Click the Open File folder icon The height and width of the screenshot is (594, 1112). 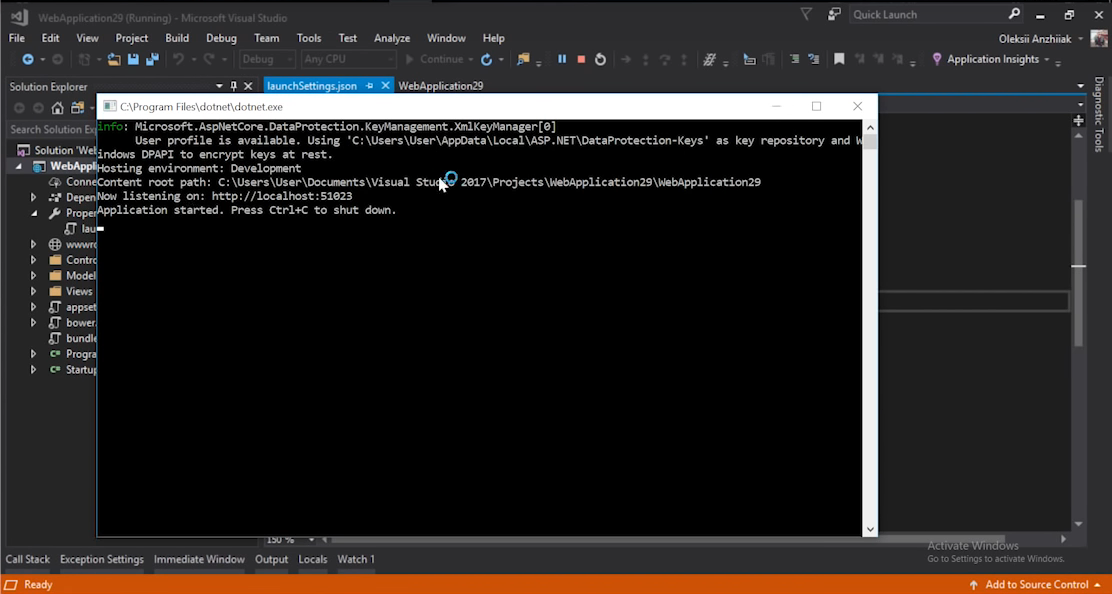[x=113, y=60]
